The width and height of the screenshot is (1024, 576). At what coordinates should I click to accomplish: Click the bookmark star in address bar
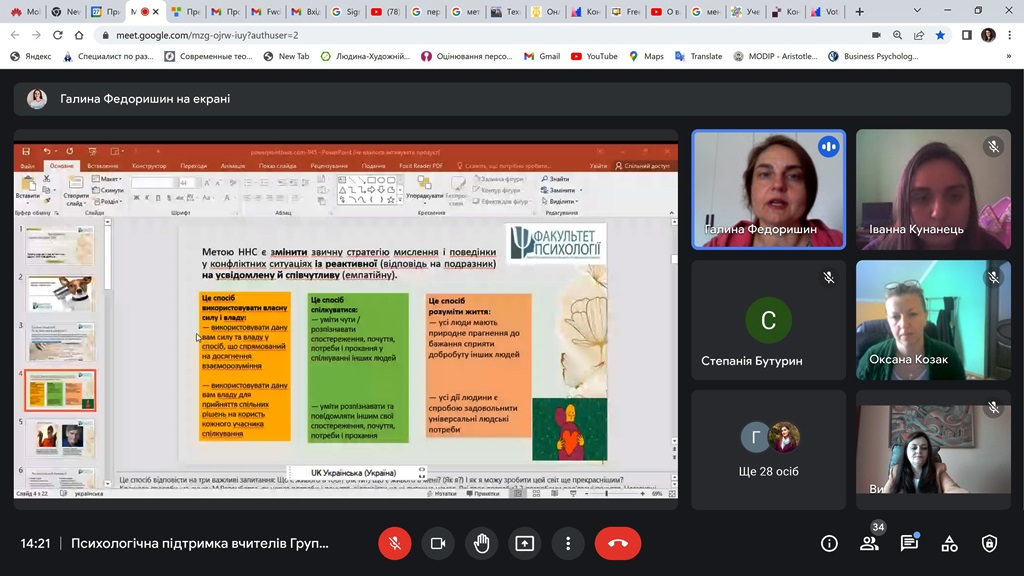click(x=940, y=34)
